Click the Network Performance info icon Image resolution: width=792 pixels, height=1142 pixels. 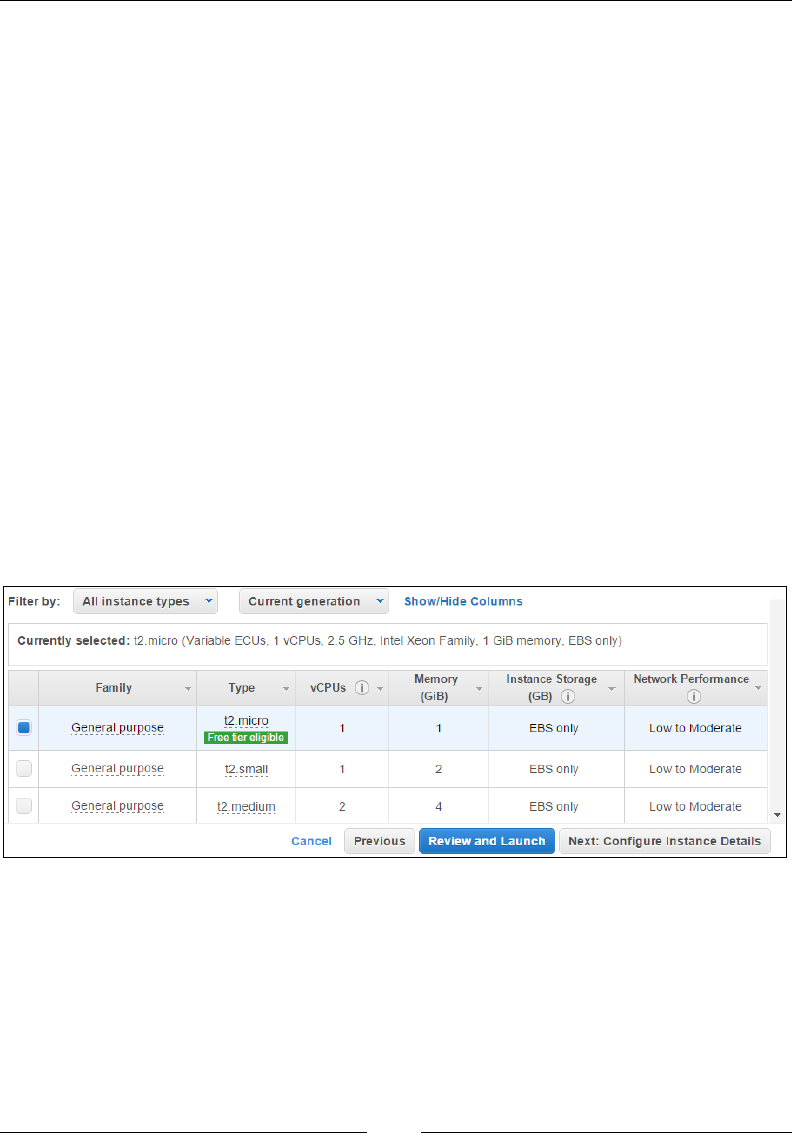pos(694,696)
